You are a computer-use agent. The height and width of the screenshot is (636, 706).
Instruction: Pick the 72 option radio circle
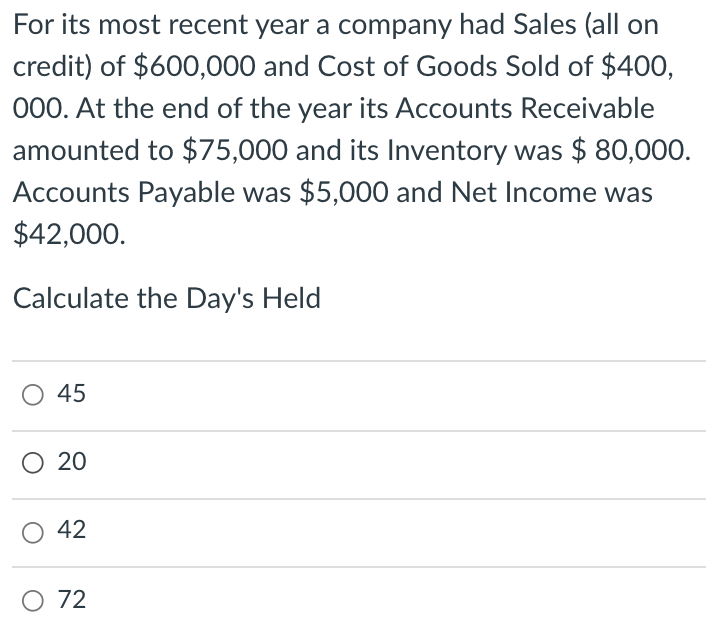[x=33, y=600]
